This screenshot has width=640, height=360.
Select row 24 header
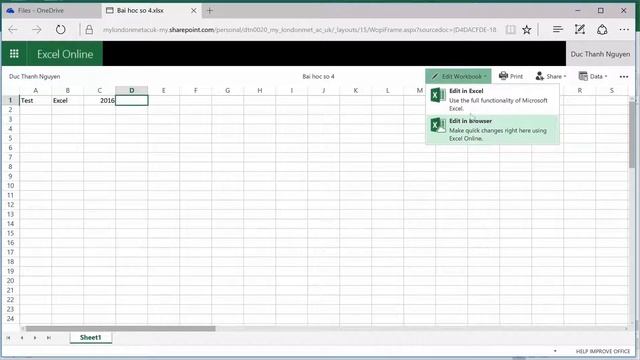click(10, 318)
